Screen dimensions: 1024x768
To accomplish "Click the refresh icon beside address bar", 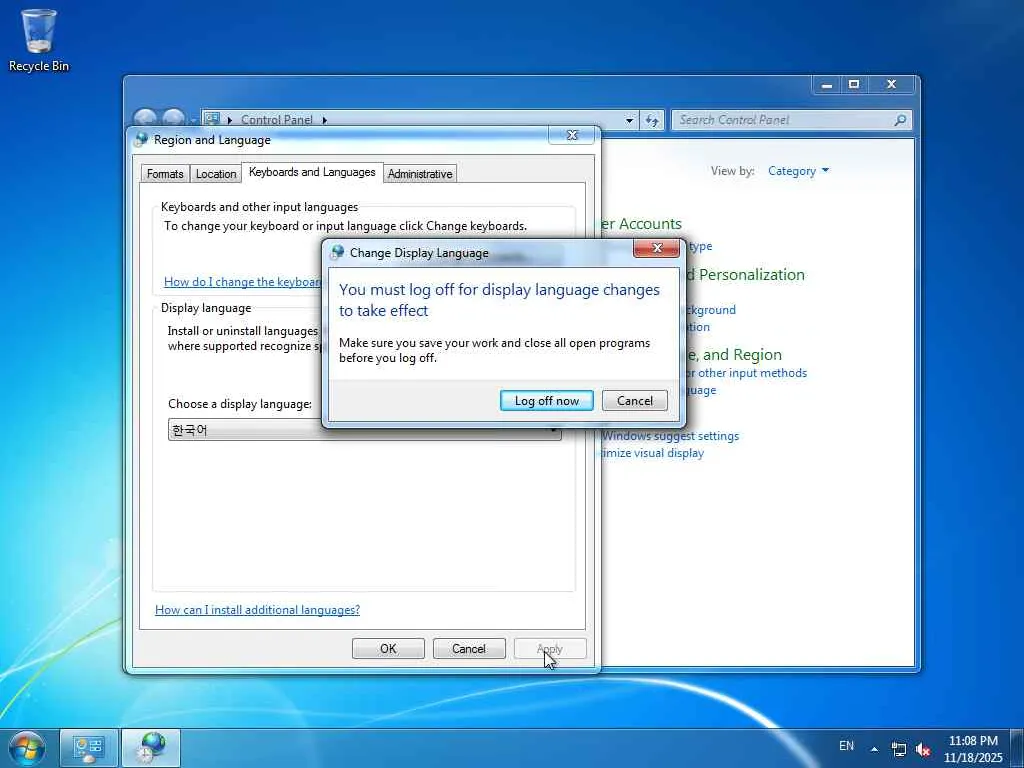I will (652, 120).
